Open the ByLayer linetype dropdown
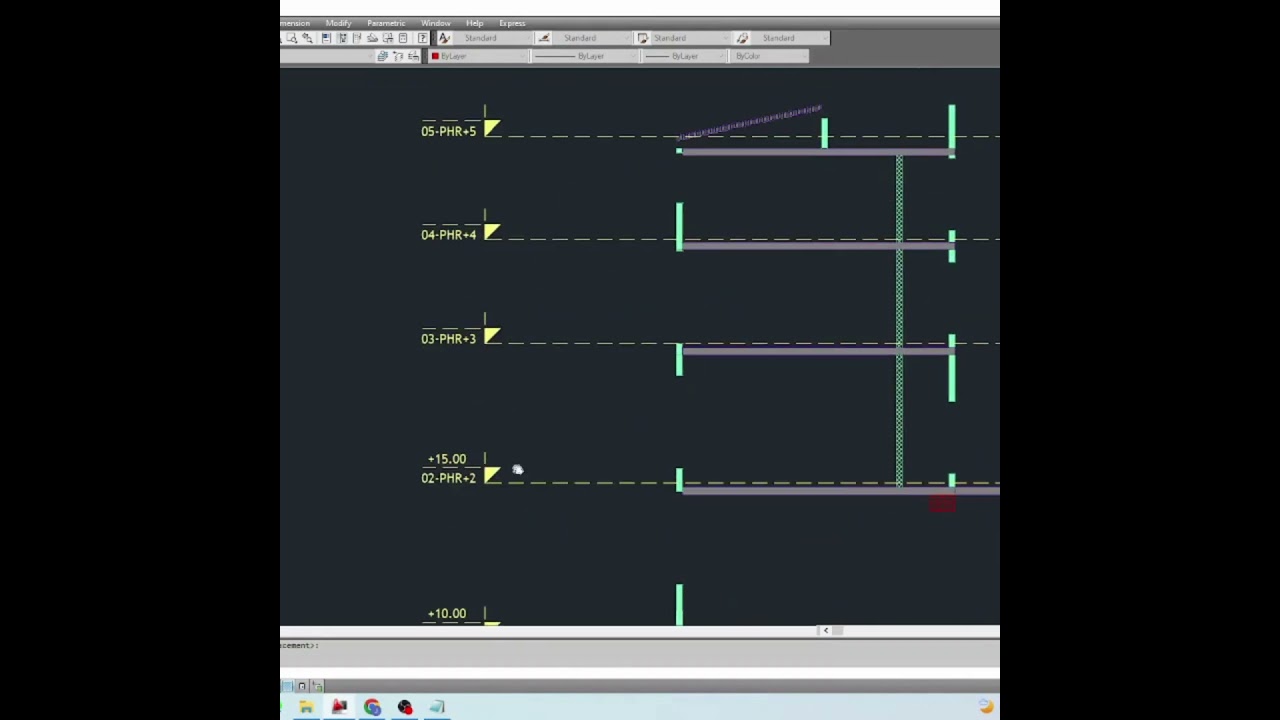Image resolution: width=1280 pixels, height=720 pixels. pos(586,56)
